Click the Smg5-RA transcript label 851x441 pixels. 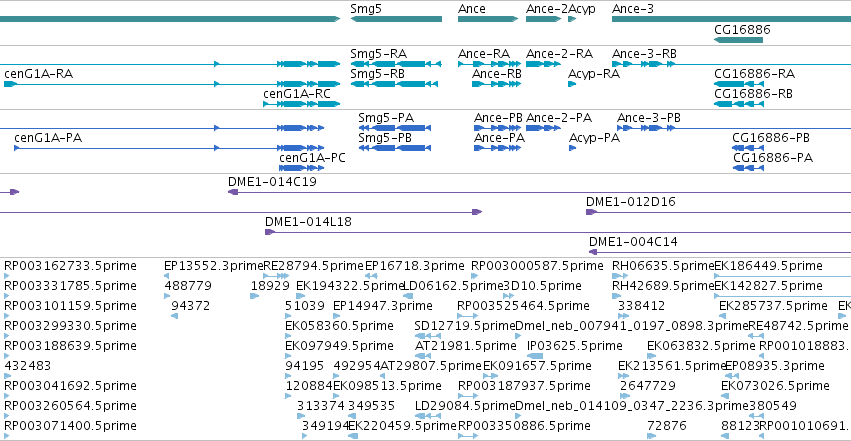pos(378,54)
